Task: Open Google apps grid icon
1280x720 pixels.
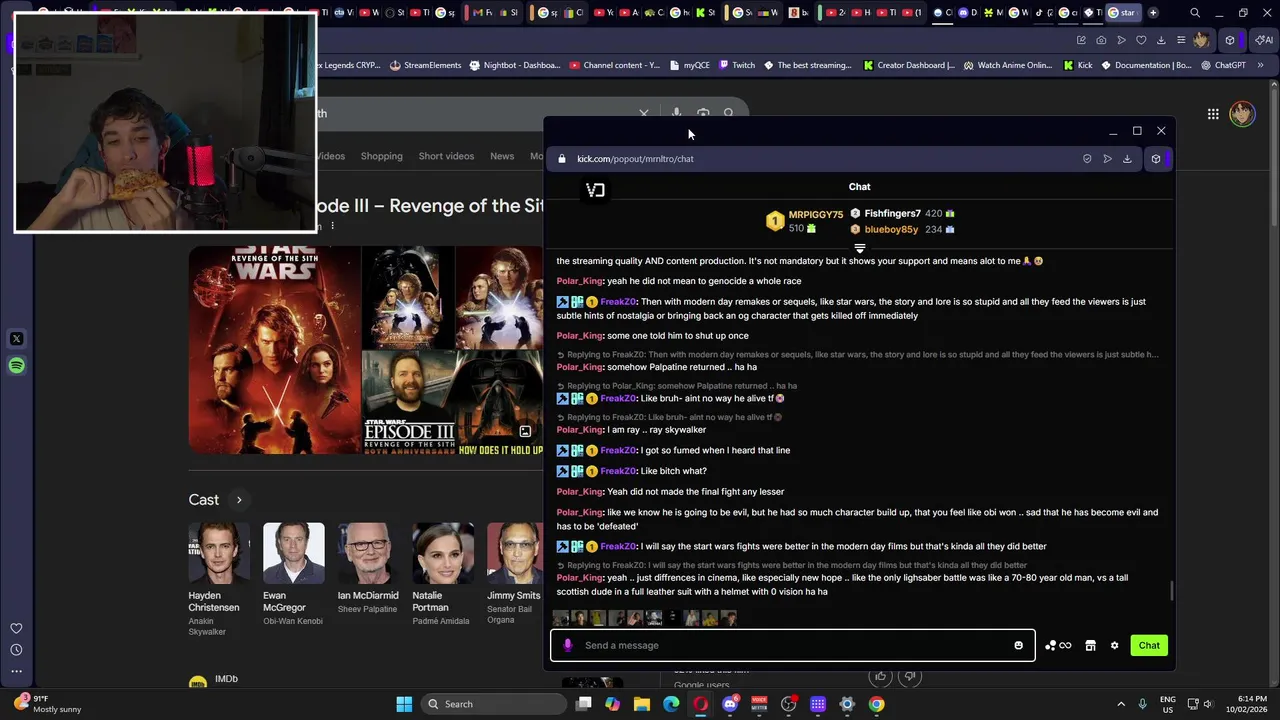Action: coord(1213,114)
